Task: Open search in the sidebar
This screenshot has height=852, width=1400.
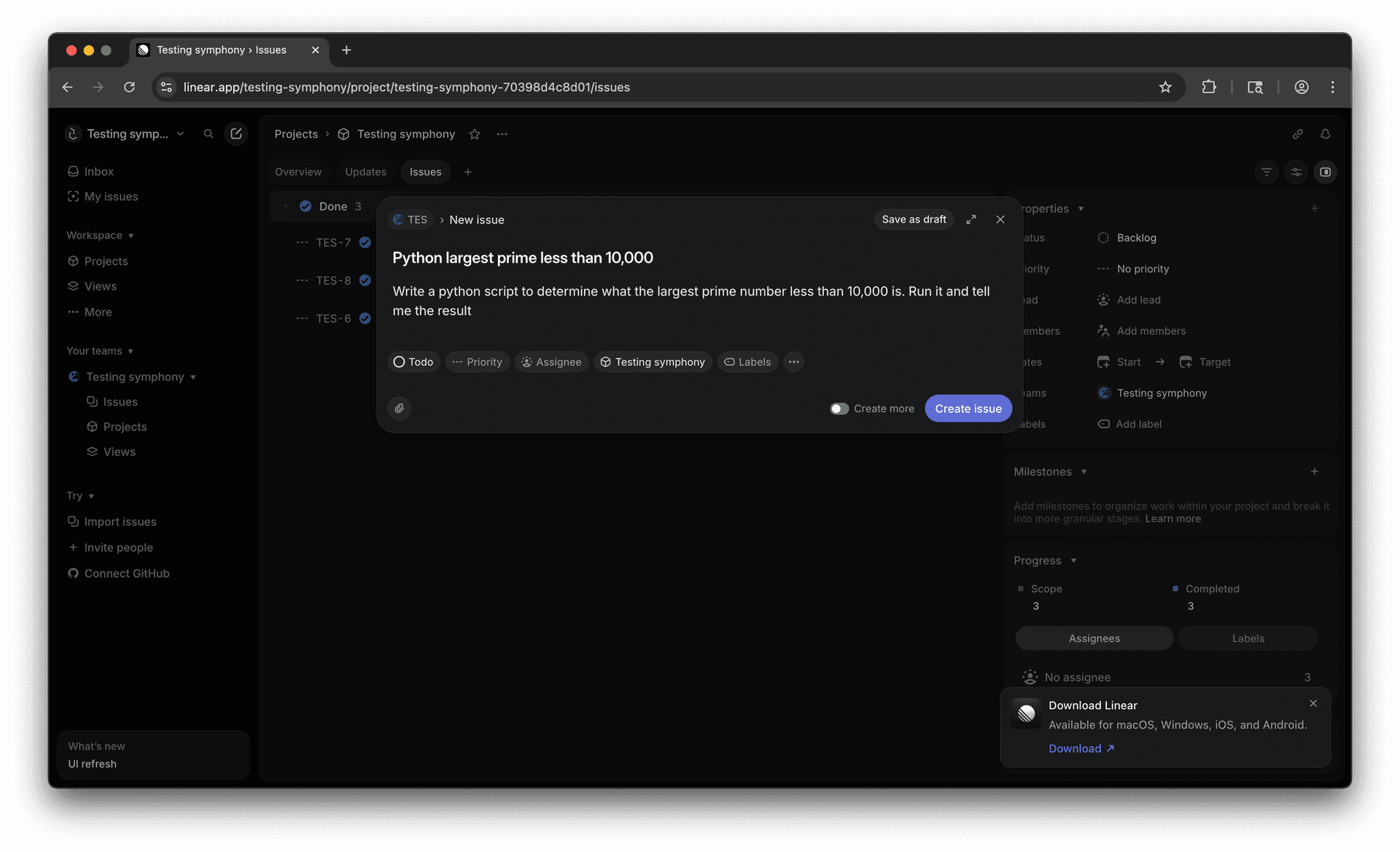Action: [209, 133]
